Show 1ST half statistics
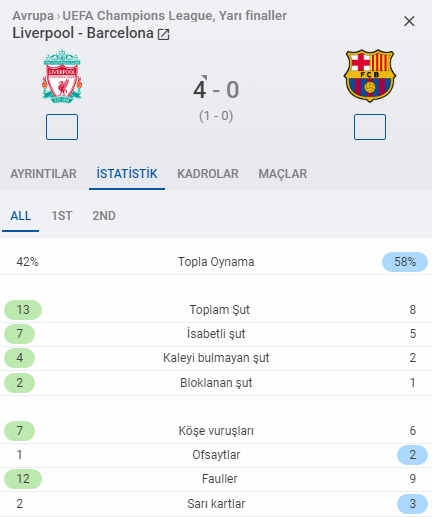The height and width of the screenshot is (517, 432). [62, 216]
